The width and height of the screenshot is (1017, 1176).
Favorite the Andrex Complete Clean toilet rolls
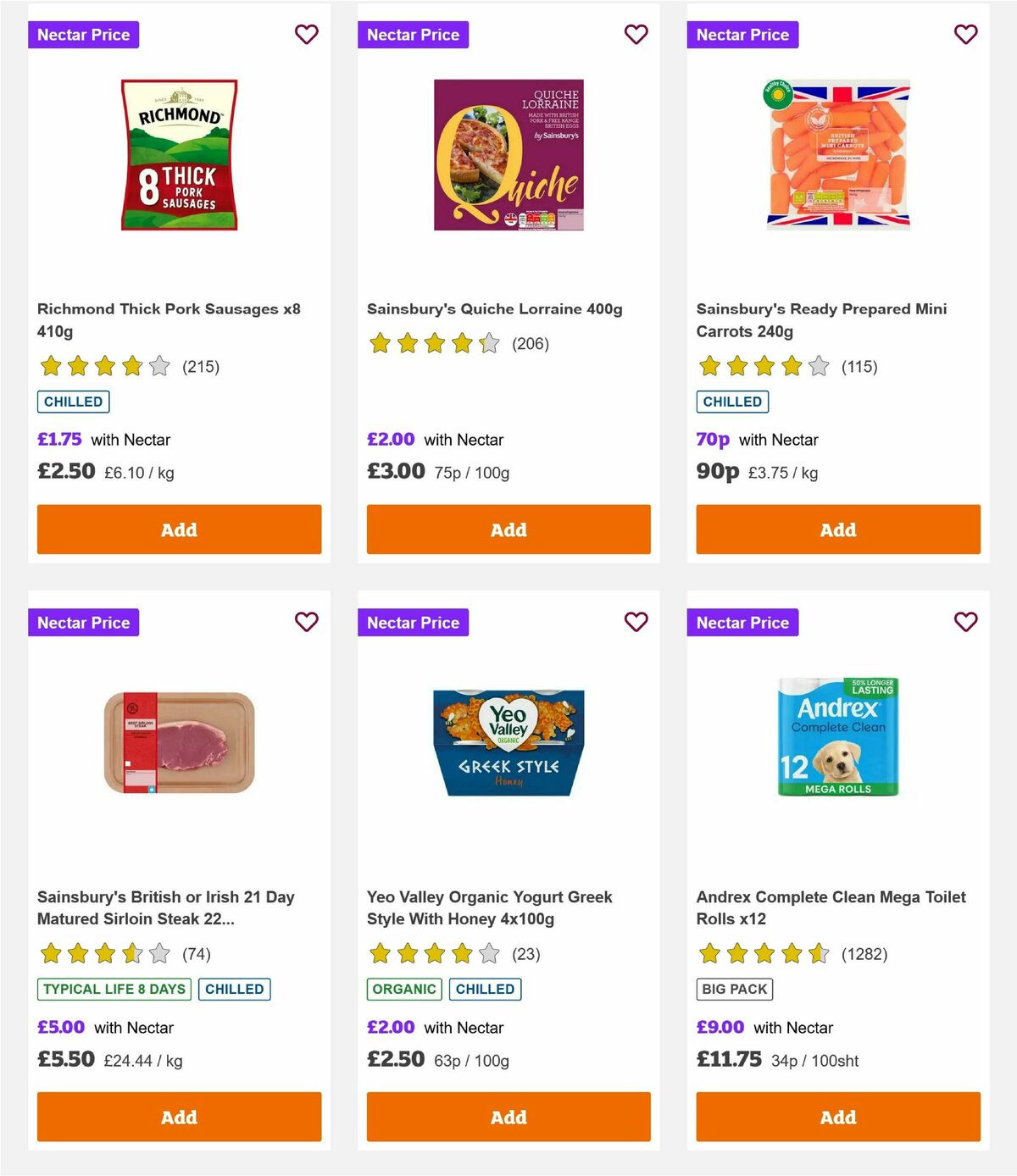pos(965,622)
